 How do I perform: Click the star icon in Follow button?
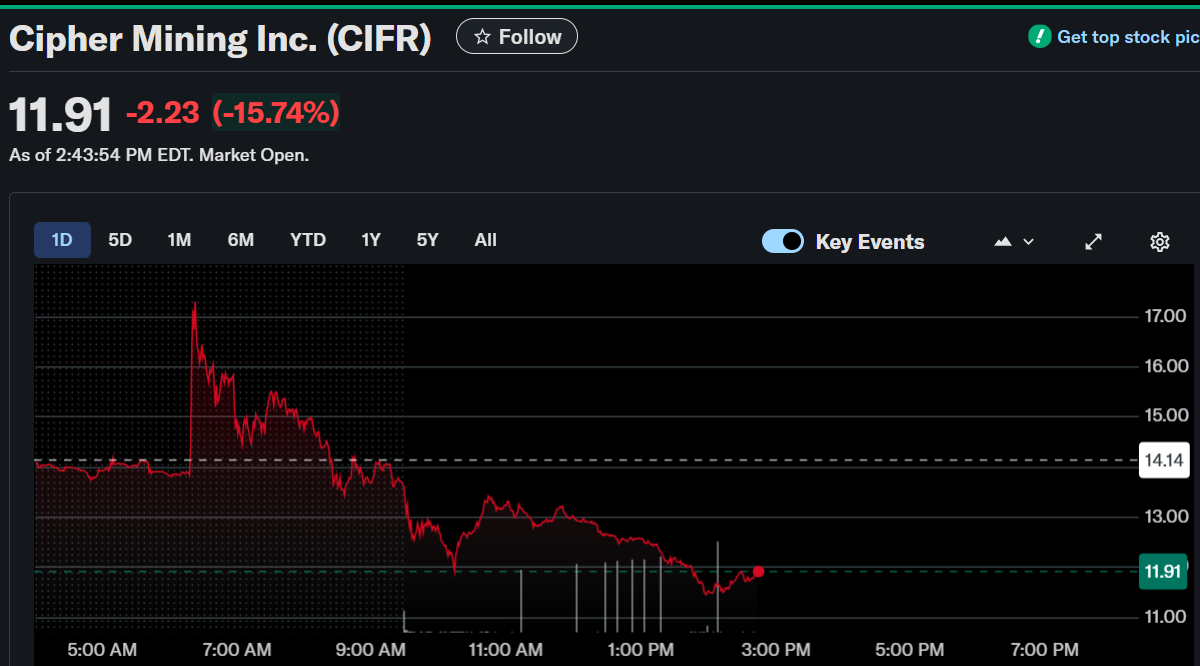click(482, 37)
